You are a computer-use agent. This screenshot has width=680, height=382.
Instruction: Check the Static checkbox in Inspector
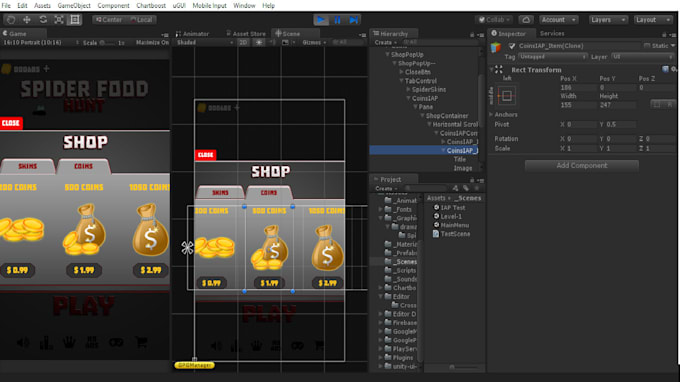647,46
